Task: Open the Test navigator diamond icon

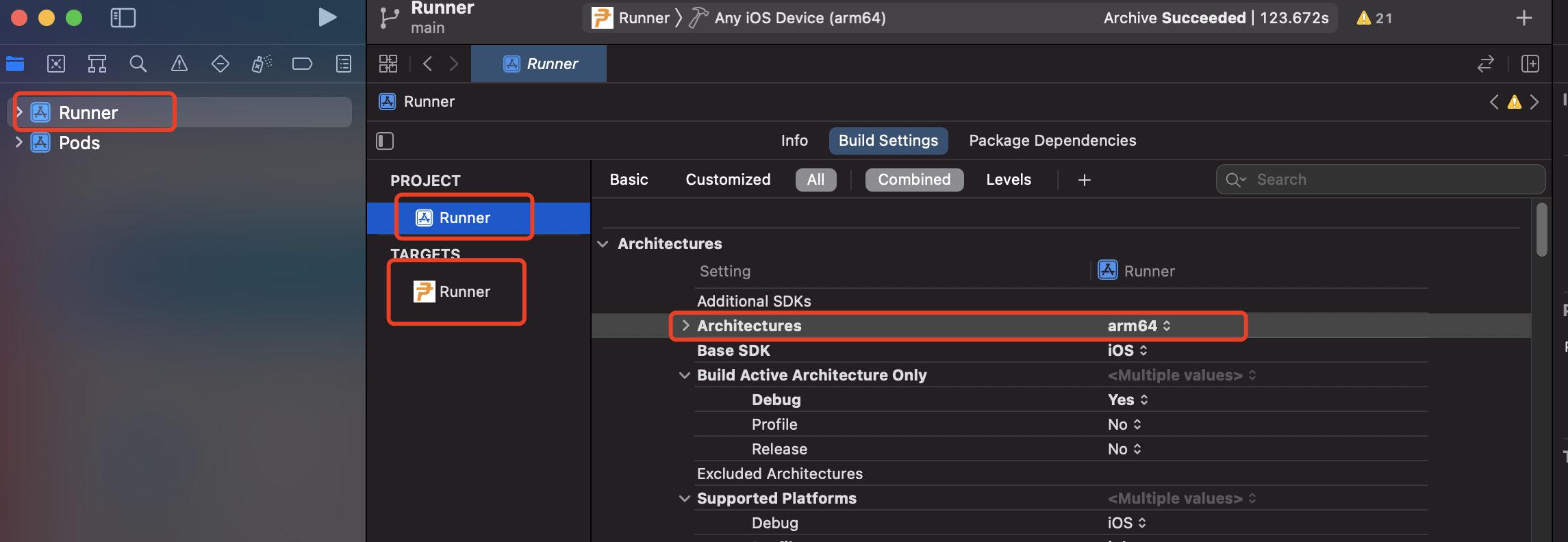Action: click(220, 64)
